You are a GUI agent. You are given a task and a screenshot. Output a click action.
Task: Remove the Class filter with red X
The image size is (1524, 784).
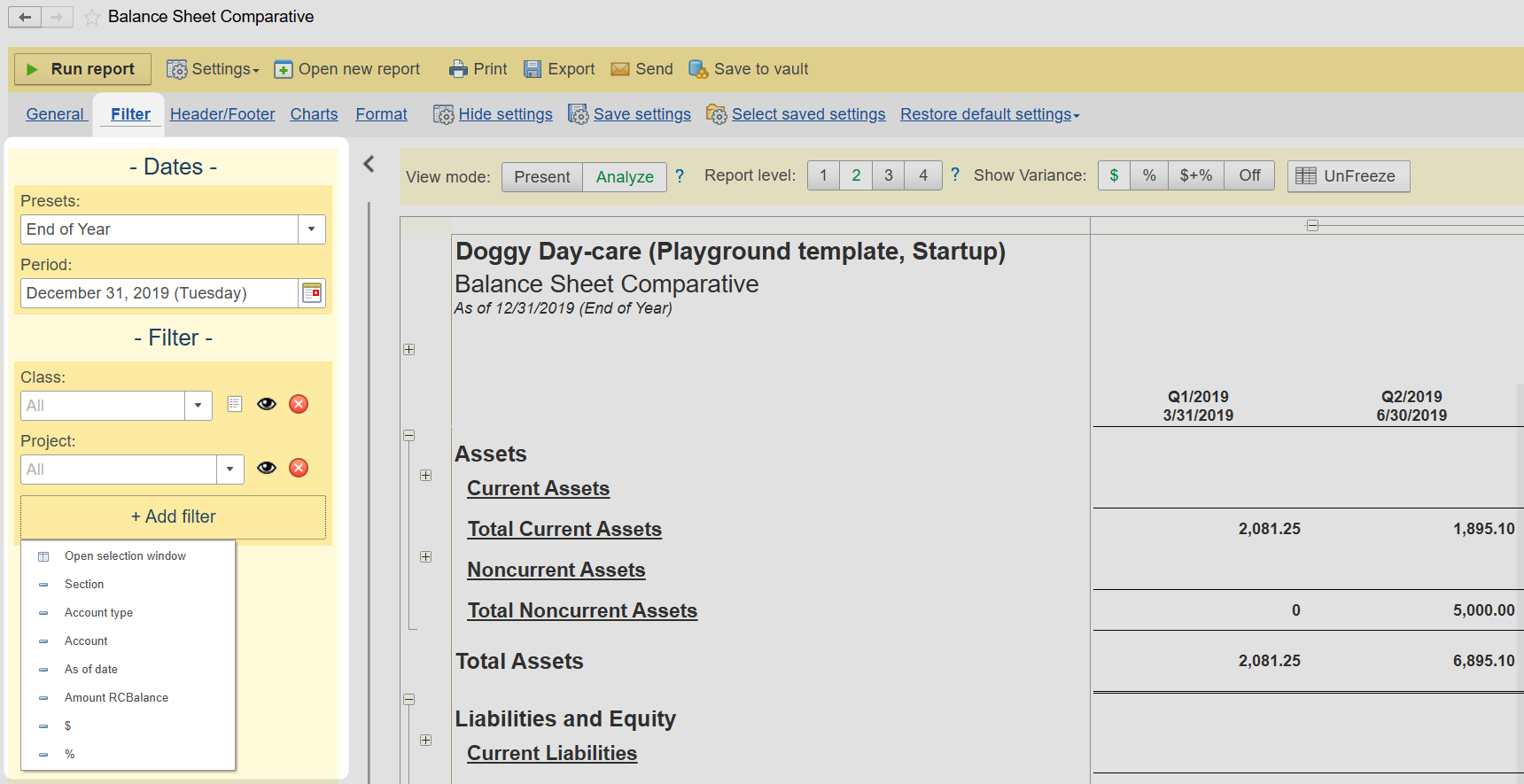[x=299, y=404]
